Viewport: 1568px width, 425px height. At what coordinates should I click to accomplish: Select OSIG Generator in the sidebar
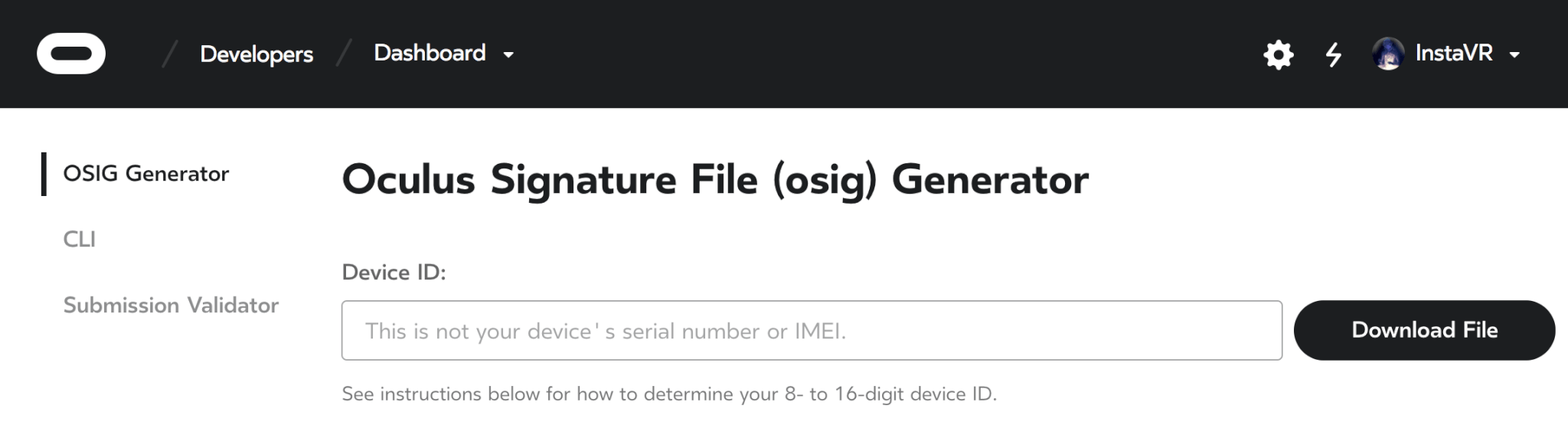click(x=145, y=174)
